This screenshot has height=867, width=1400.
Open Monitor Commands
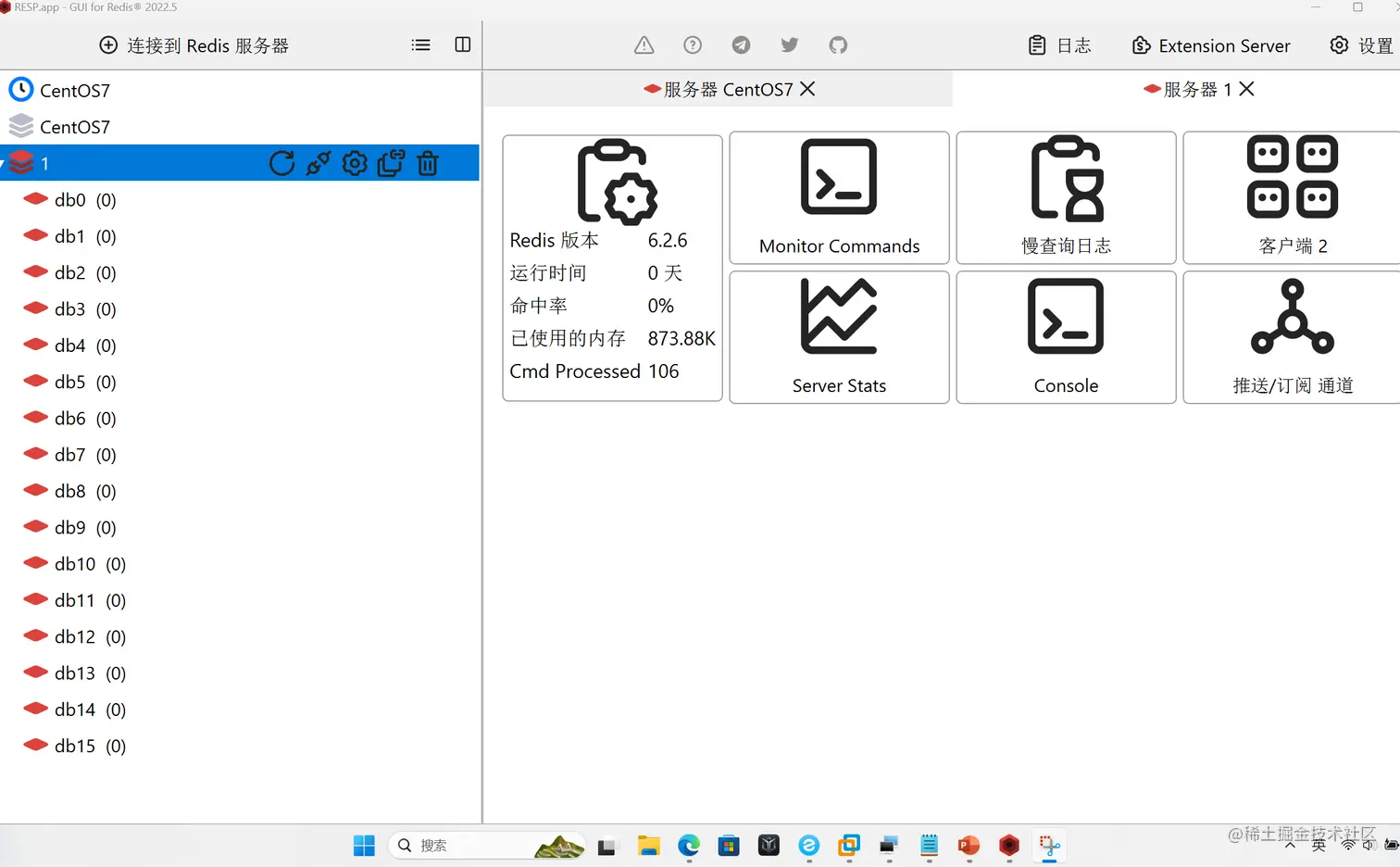[840, 197]
